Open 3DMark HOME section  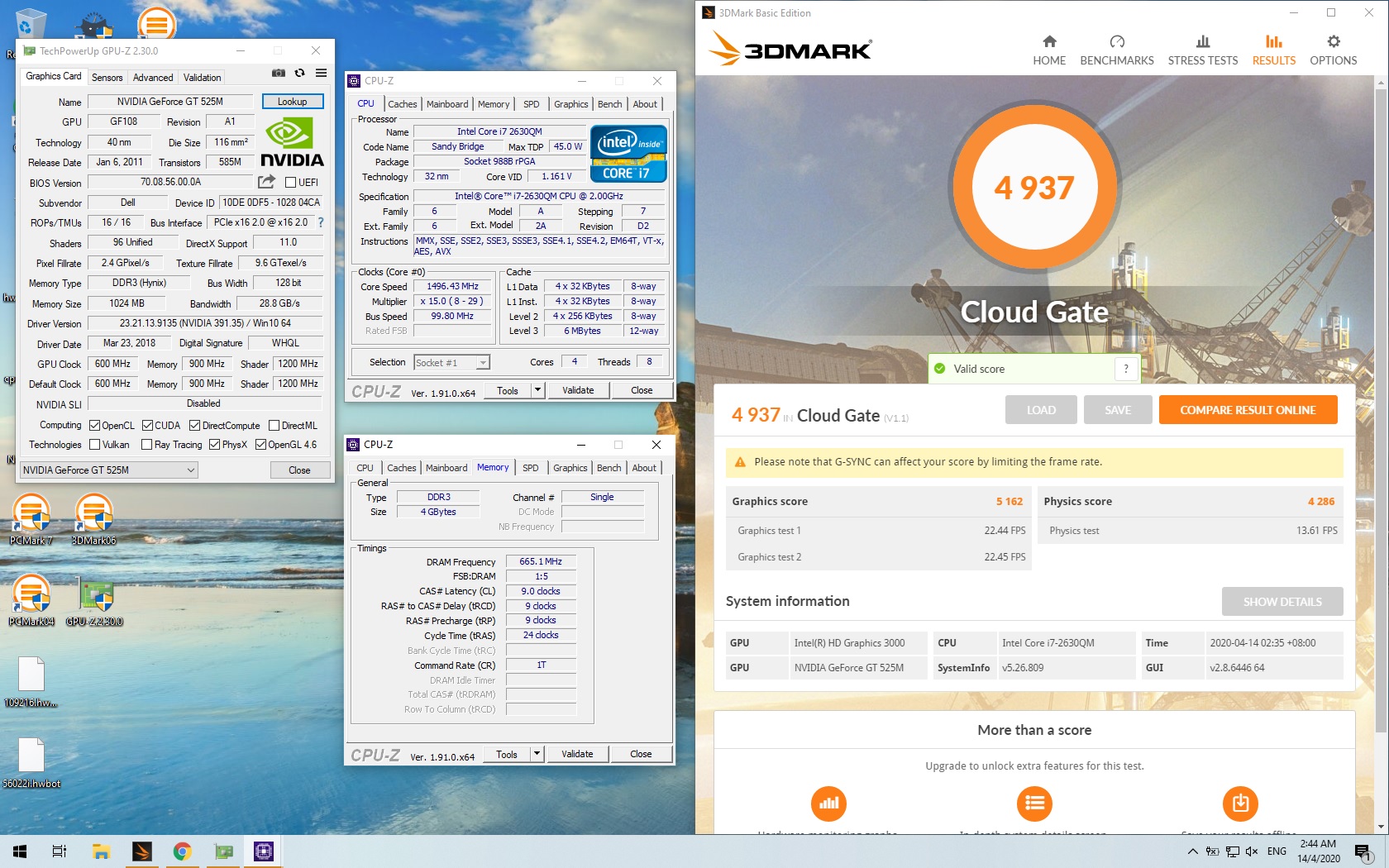[1049, 50]
